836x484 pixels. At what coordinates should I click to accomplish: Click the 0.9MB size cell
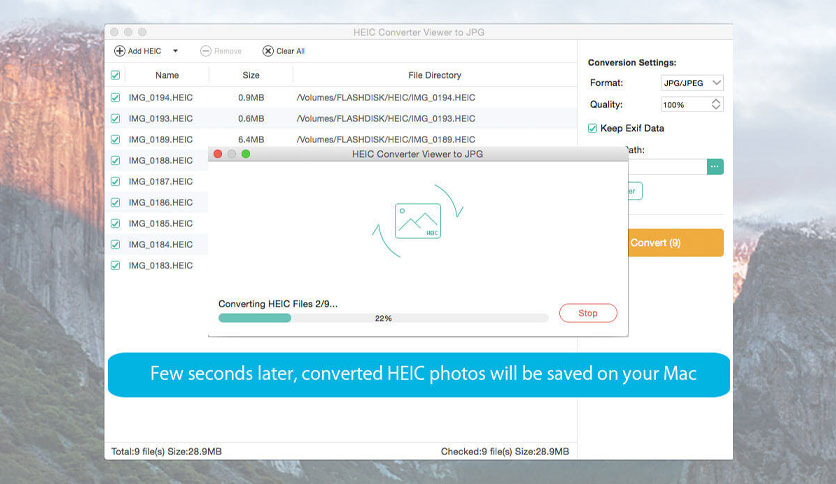pyautogui.click(x=251, y=98)
